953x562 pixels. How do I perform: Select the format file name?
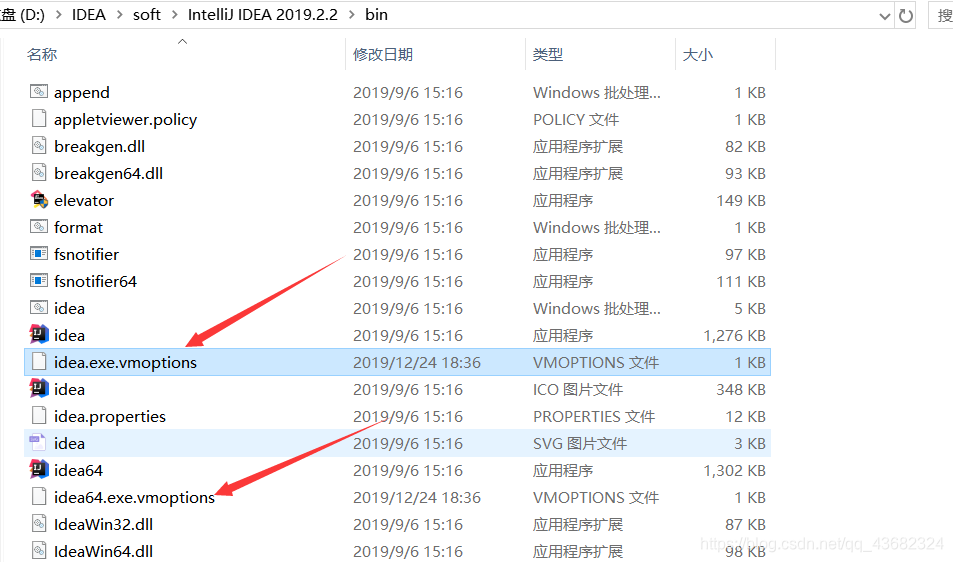click(x=78, y=227)
